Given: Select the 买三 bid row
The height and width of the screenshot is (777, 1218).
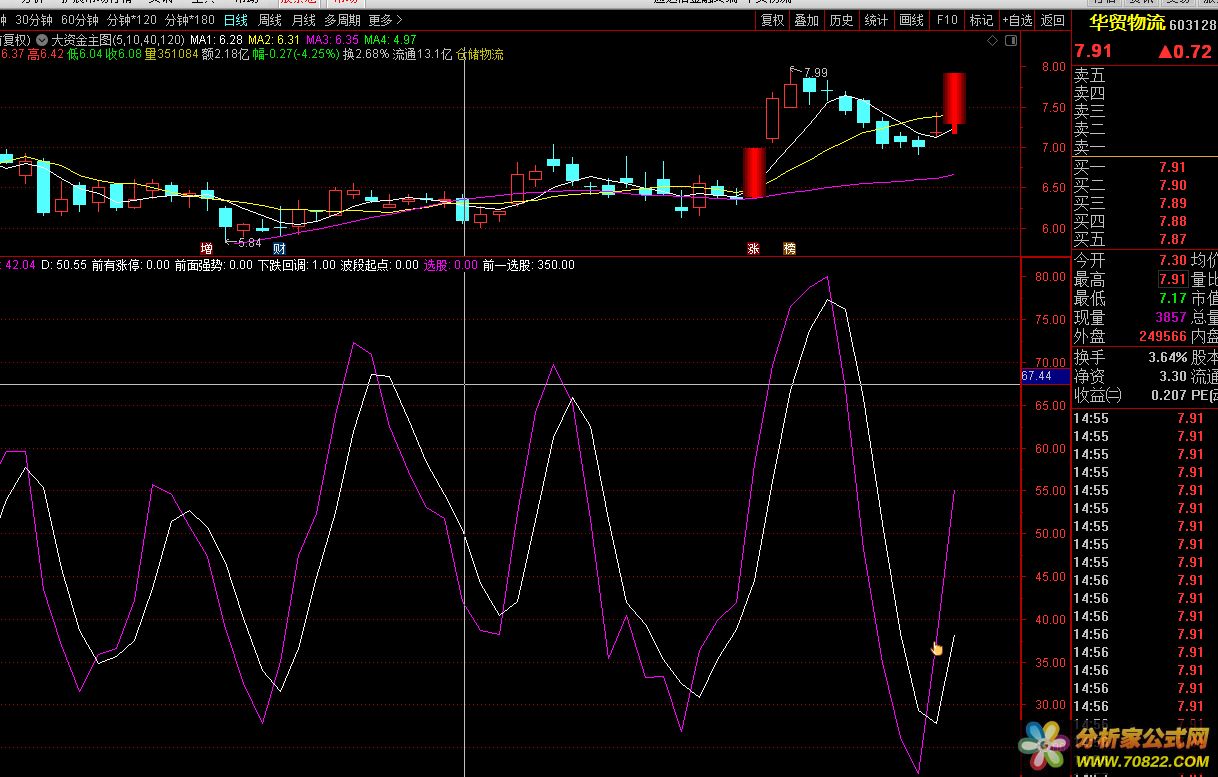Looking at the screenshot, I should click(x=1145, y=203).
